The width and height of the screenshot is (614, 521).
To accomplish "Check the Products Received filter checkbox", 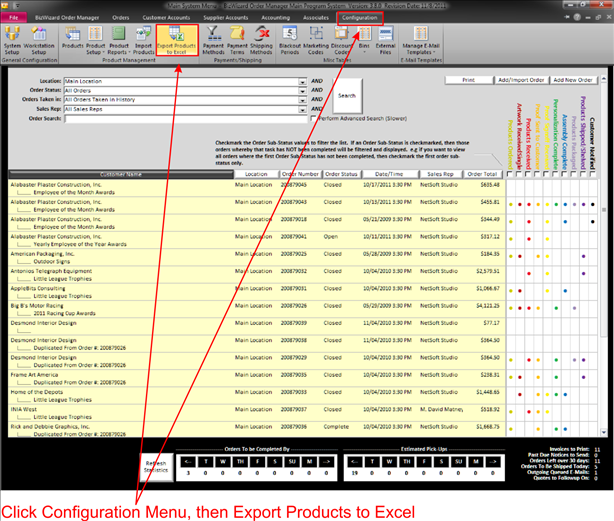I will [528, 174].
